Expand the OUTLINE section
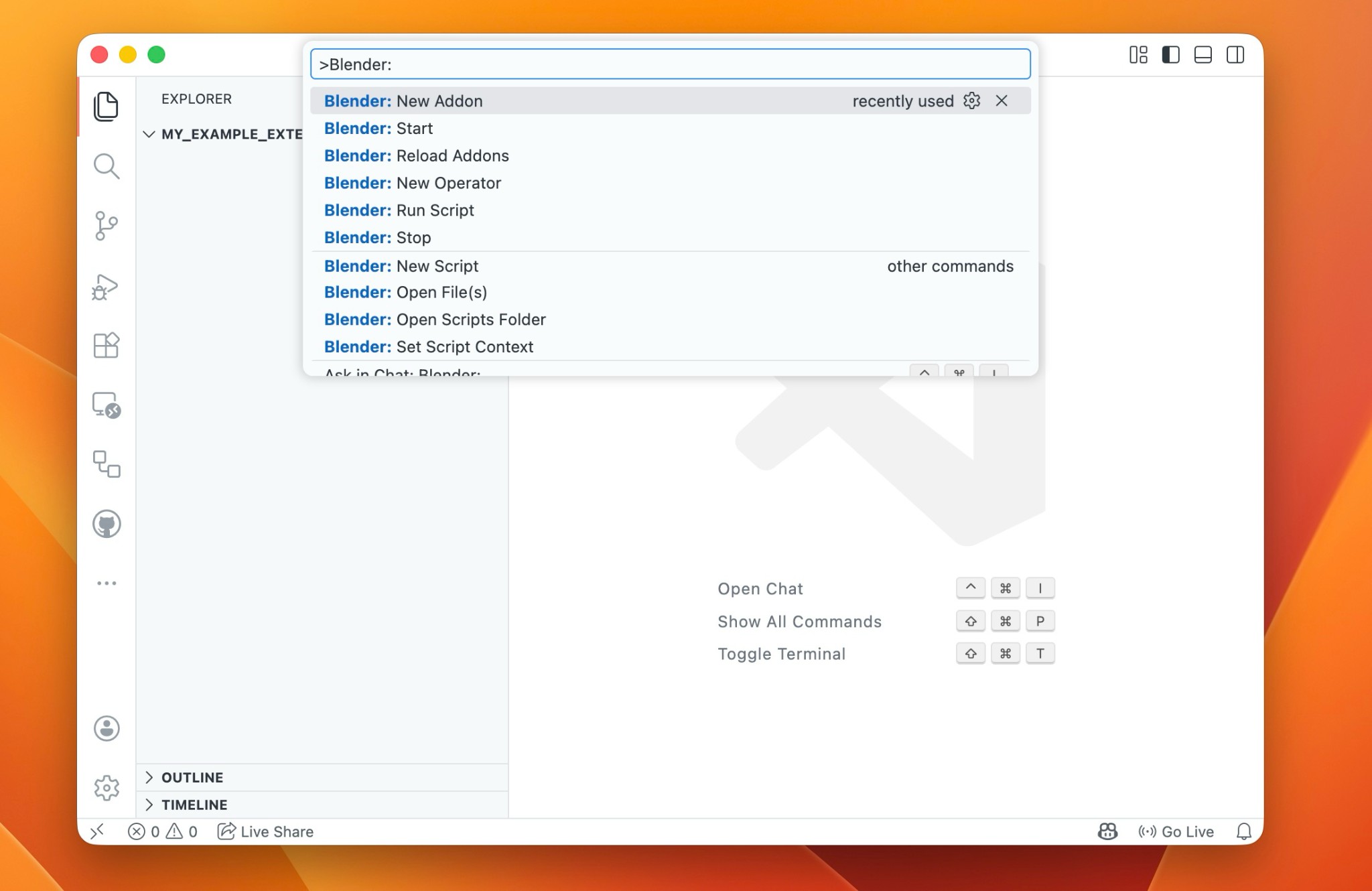1372x891 pixels. (192, 777)
